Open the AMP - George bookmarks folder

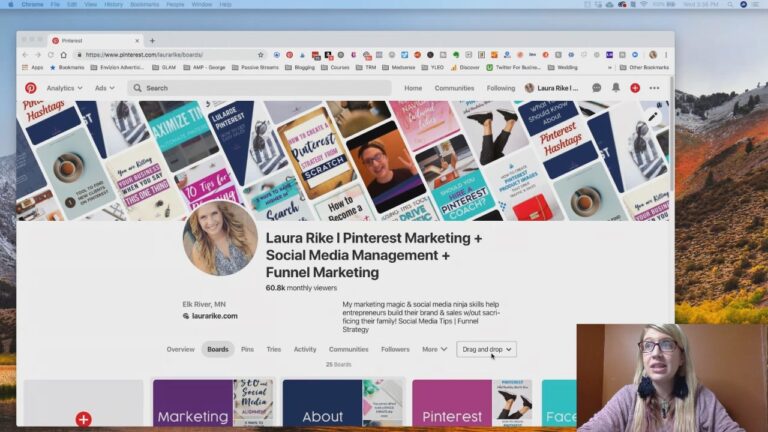click(x=204, y=68)
